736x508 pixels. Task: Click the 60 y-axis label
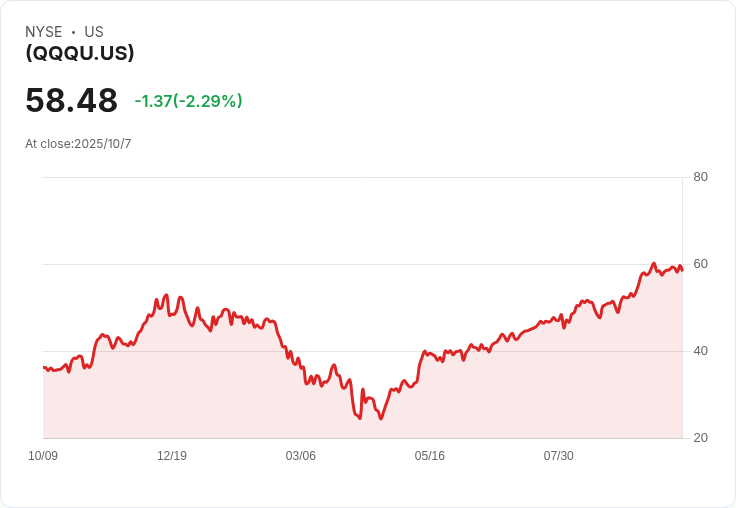(700, 264)
